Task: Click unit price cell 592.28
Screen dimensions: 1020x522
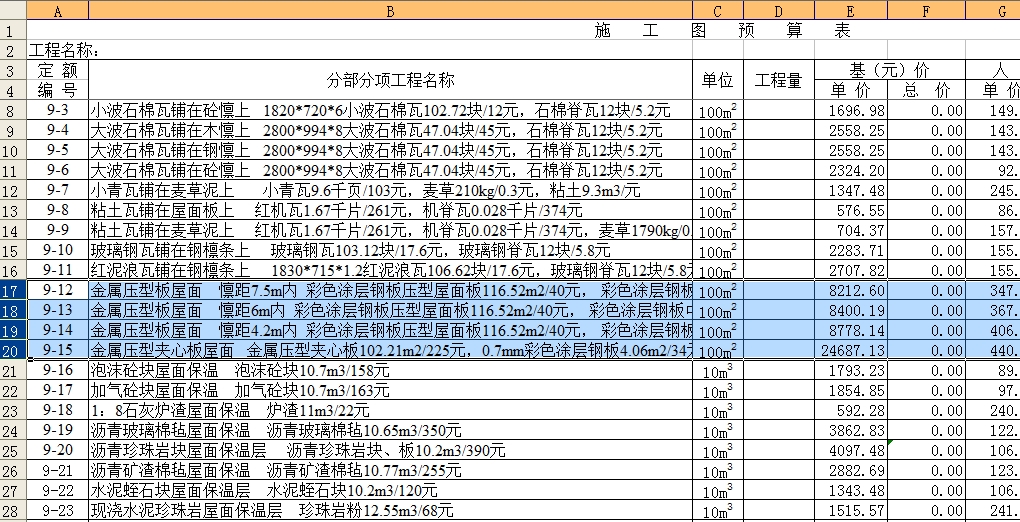Action: click(x=851, y=411)
